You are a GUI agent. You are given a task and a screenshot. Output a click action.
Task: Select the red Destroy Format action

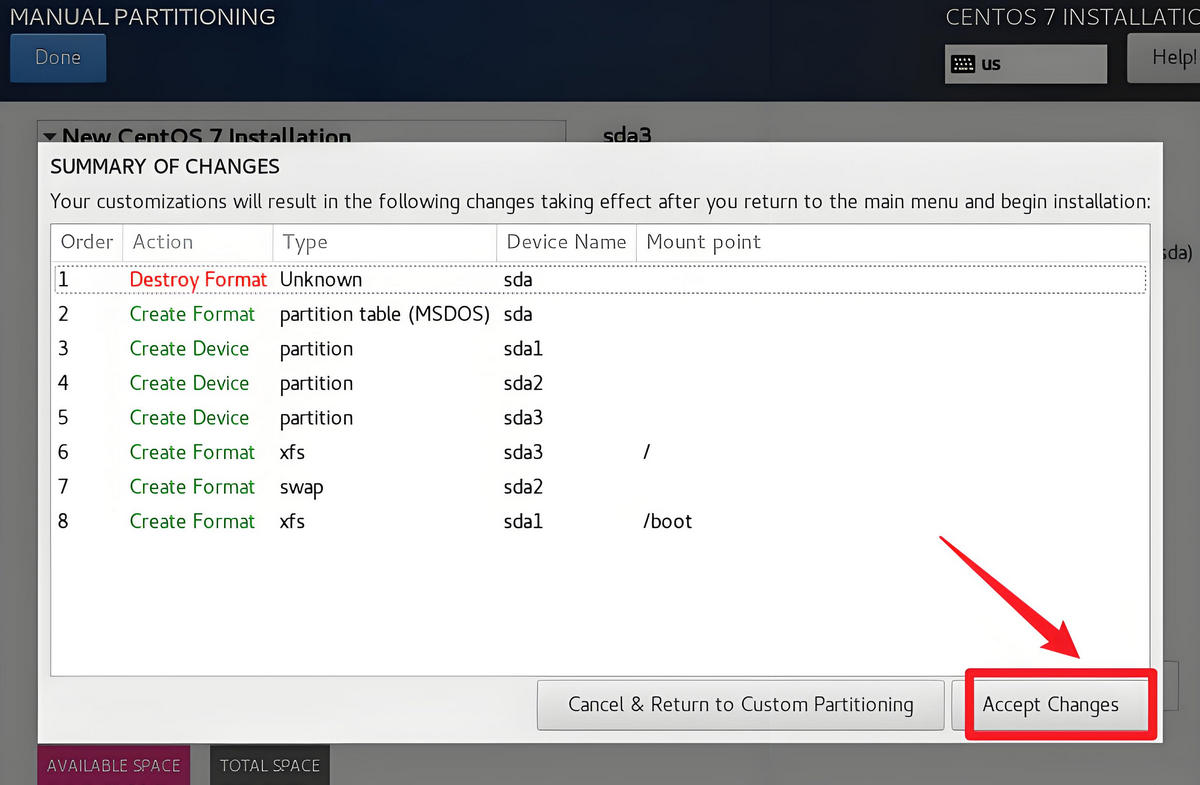[198, 280]
